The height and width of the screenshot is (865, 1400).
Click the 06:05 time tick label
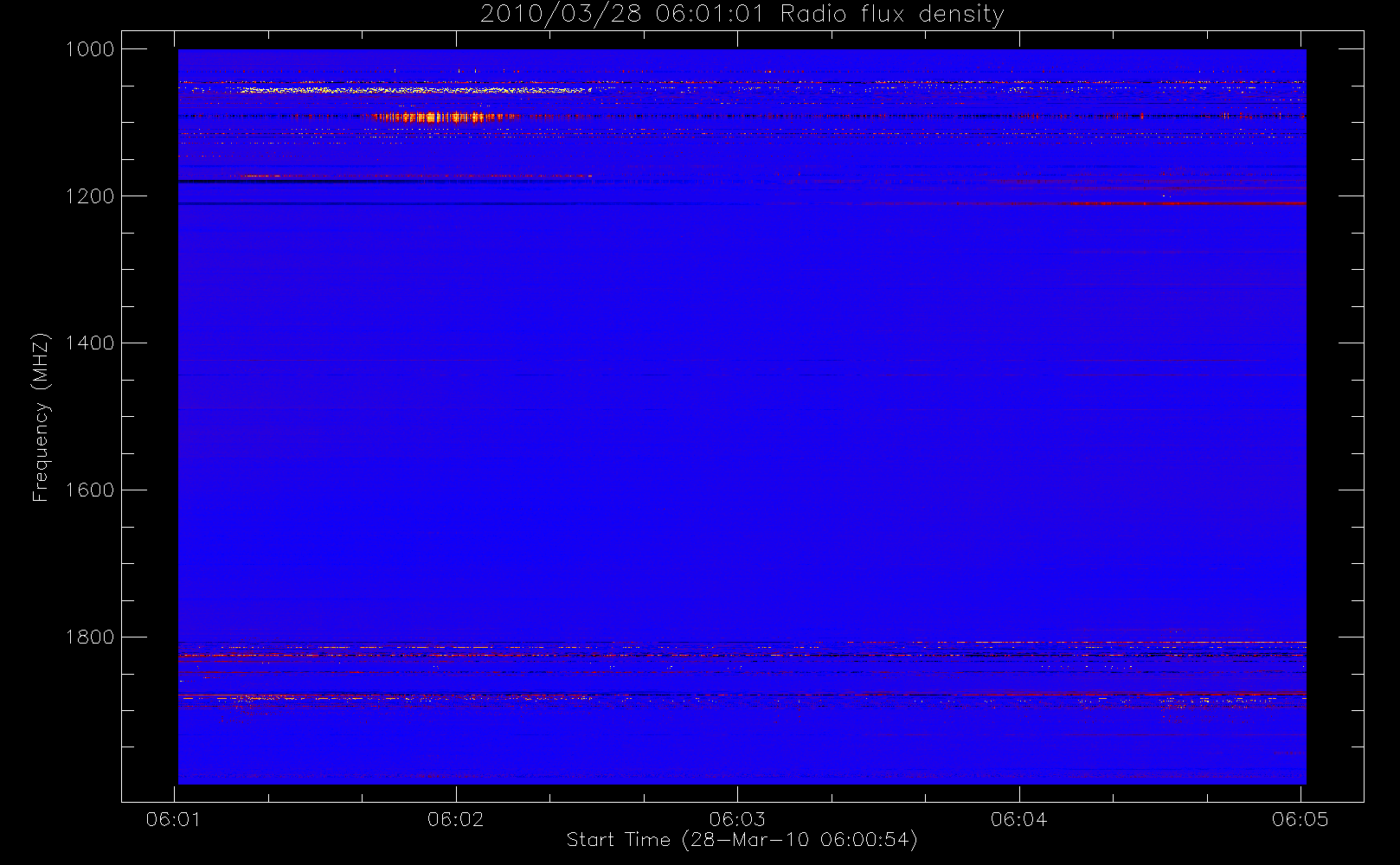tap(1300, 819)
